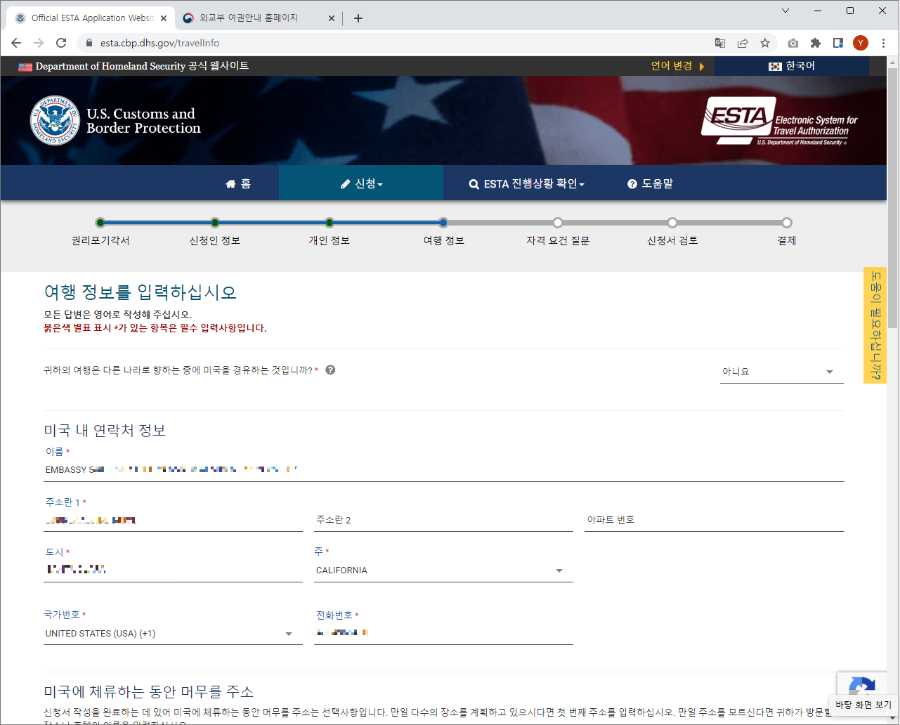Open ESTA 진행상황 확인 menu
Image resolution: width=900 pixels, height=725 pixels.
[x=526, y=184]
